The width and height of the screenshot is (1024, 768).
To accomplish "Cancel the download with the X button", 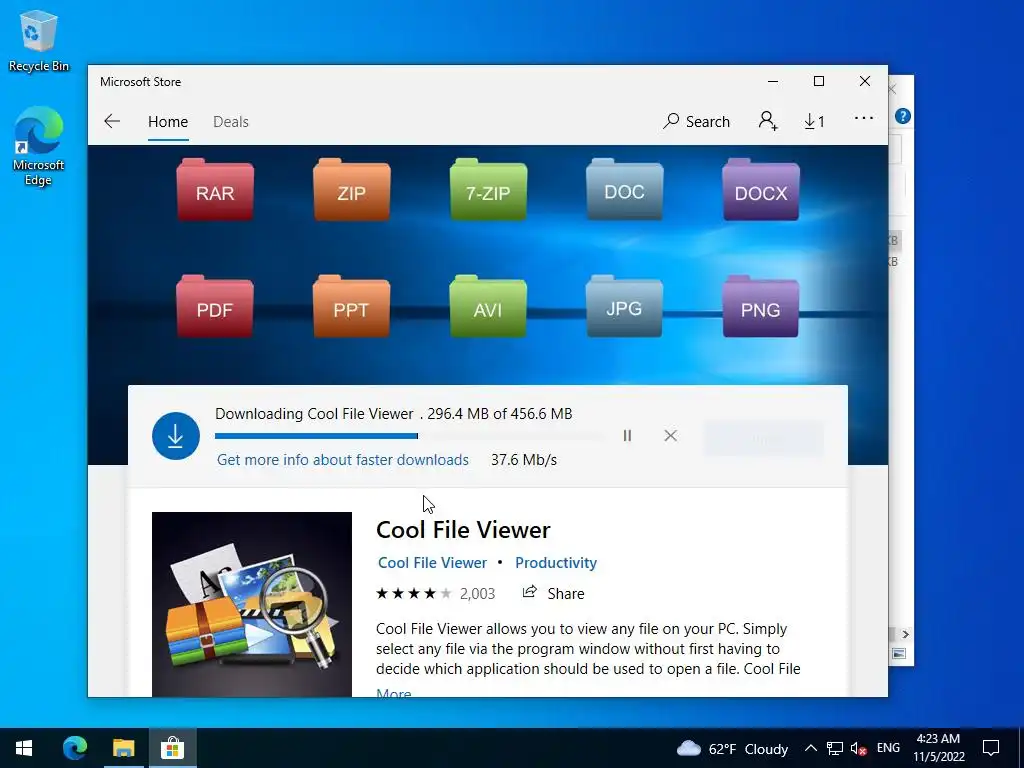I will (x=671, y=436).
